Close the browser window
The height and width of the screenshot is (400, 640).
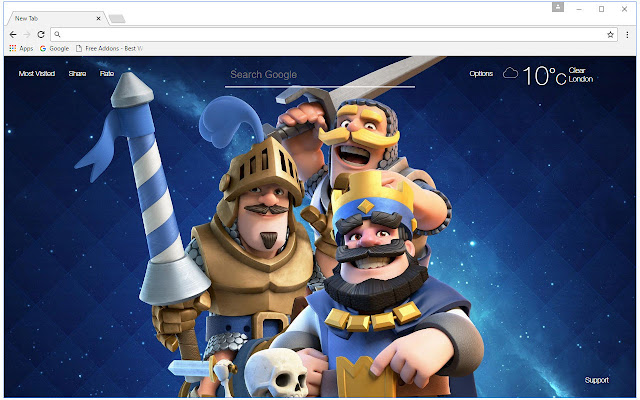pyautogui.click(x=624, y=9)
